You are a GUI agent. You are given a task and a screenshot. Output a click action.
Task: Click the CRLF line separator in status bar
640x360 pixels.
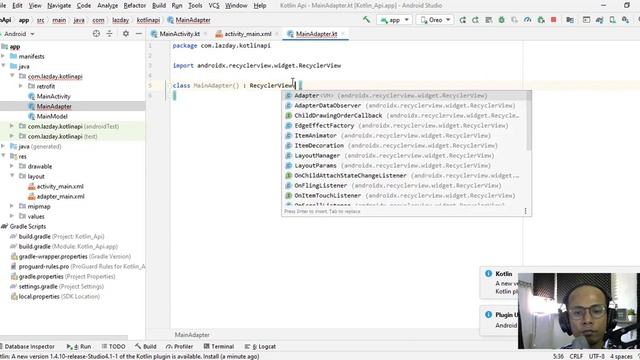coord(576,356)
